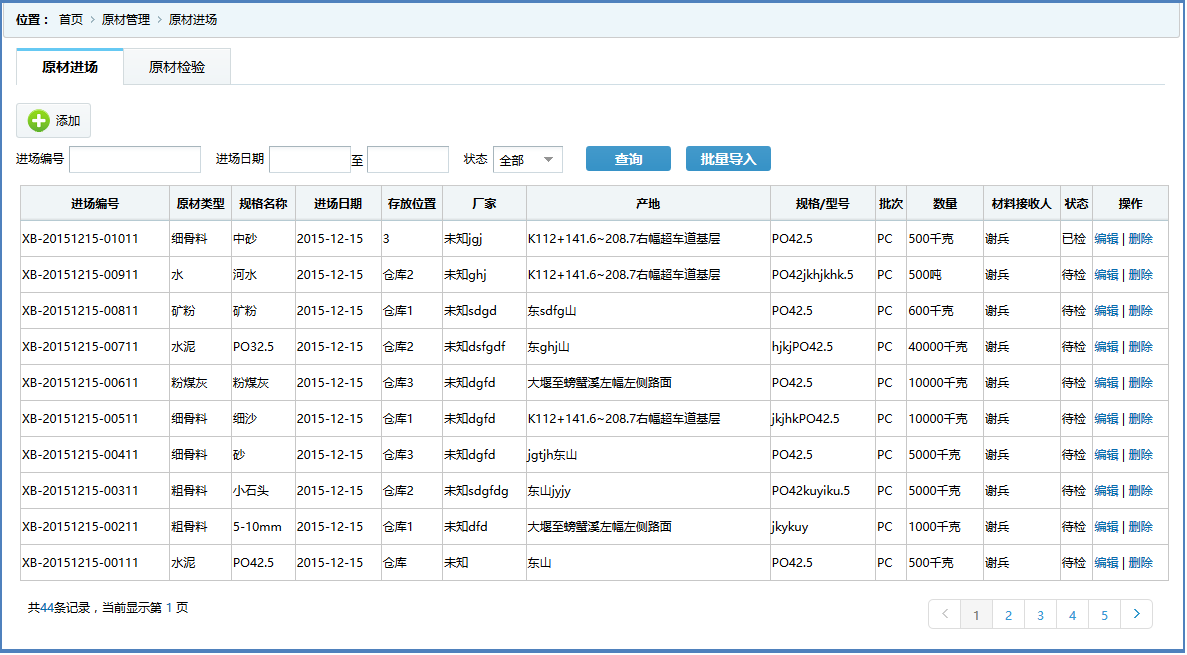Click 删除 for XB-20151215-00111 row

pyautogui.click(x=1140, y=563)
